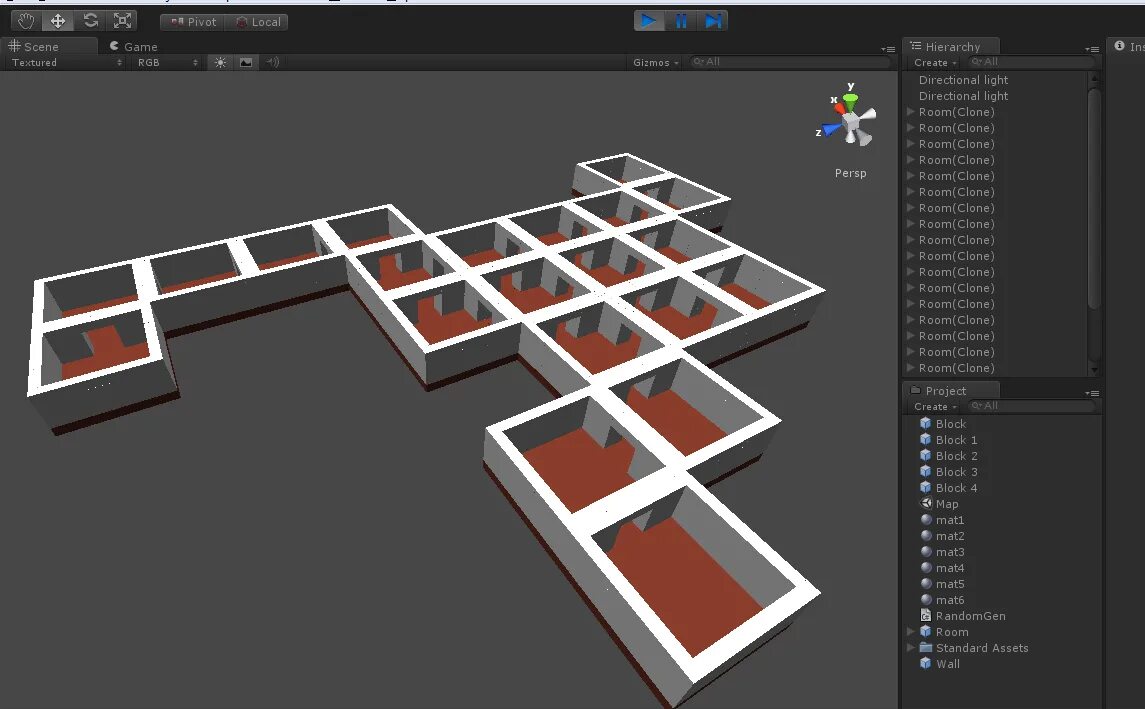
Task: Expand the last visible Room(Clone) in Hierarchy
Action: coord(911,368)
